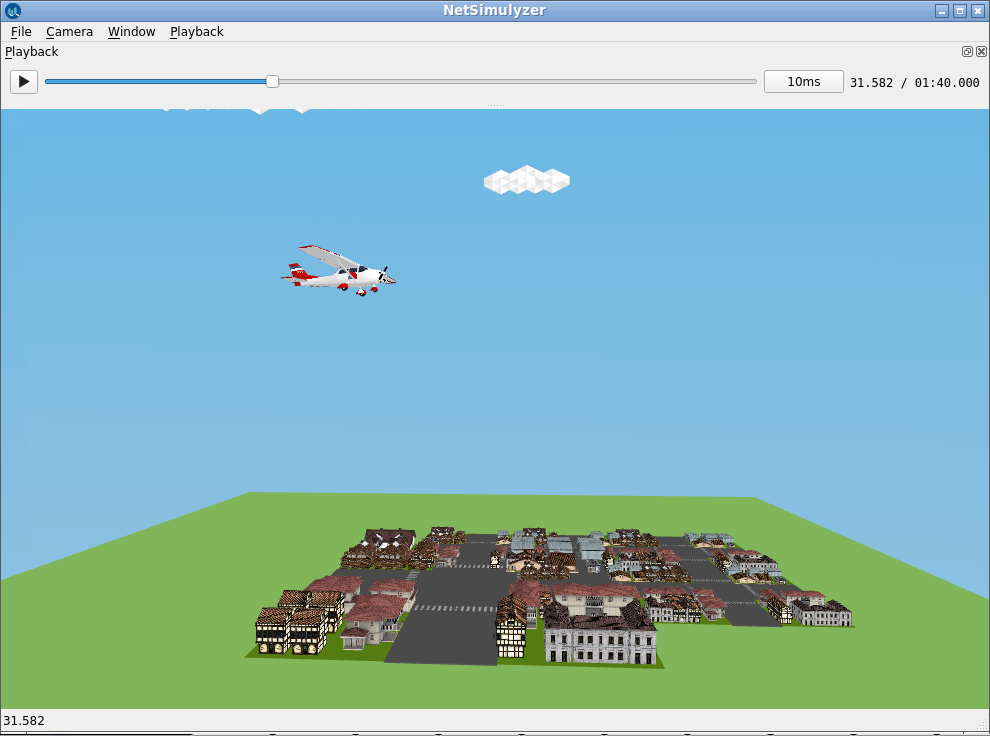Select the red and white airplane
The image size is (990, 736).
(x=338, y=271)
